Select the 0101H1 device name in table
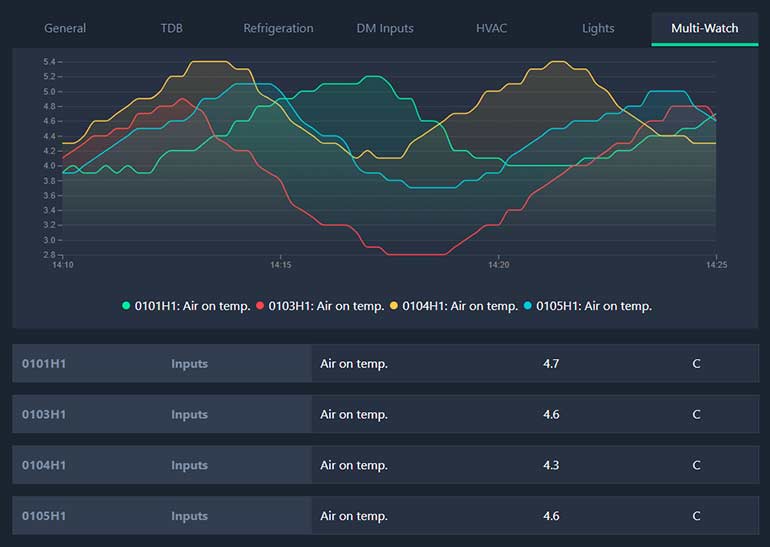This screenshot has height=547, width=770. (x=44, y=364)
